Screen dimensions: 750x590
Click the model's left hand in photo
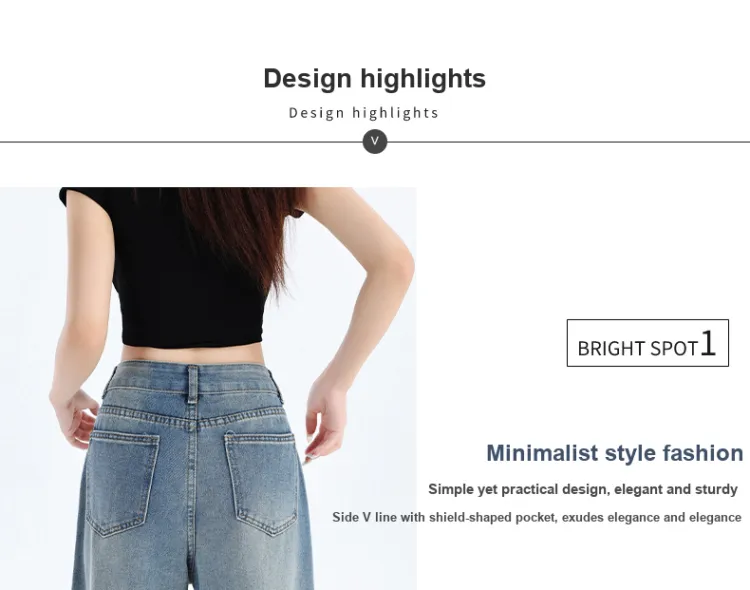74,416
